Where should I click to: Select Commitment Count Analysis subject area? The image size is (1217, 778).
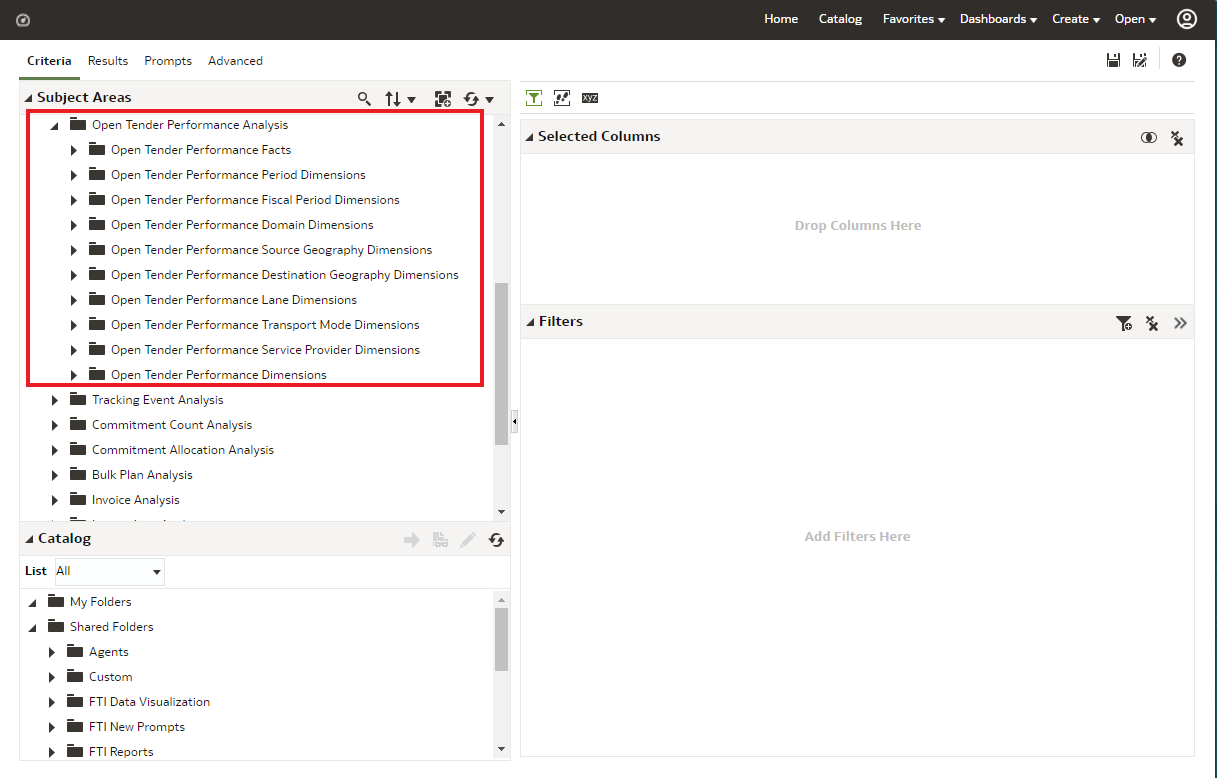click(x=172, y=425)
